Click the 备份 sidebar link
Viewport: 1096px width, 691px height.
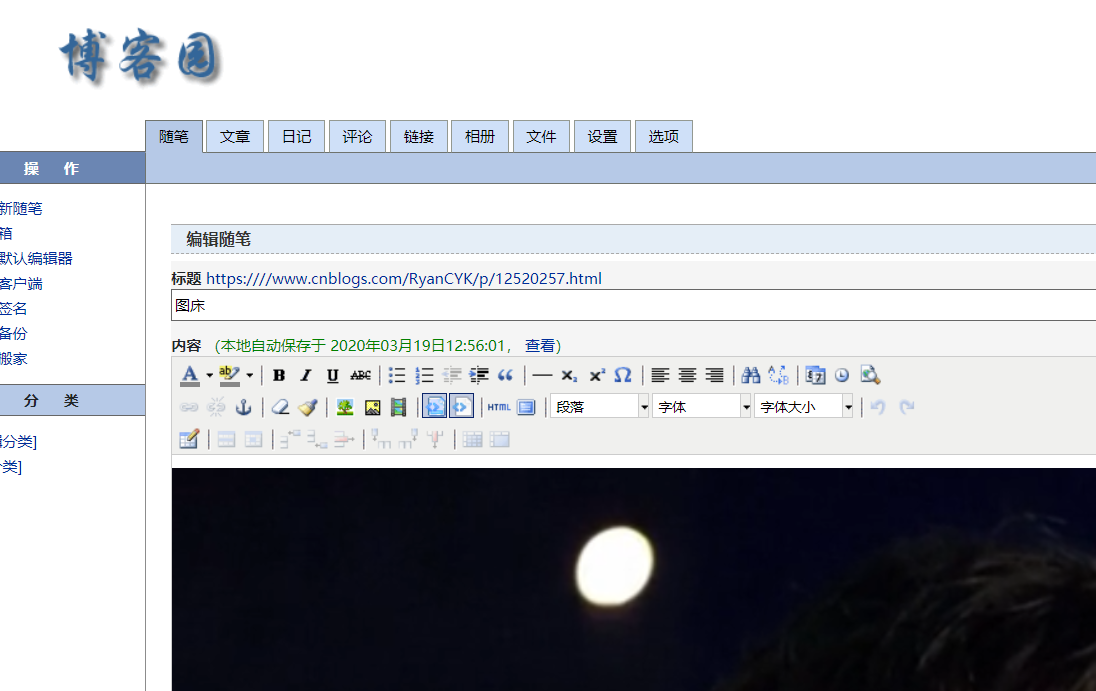click(13, 333)
